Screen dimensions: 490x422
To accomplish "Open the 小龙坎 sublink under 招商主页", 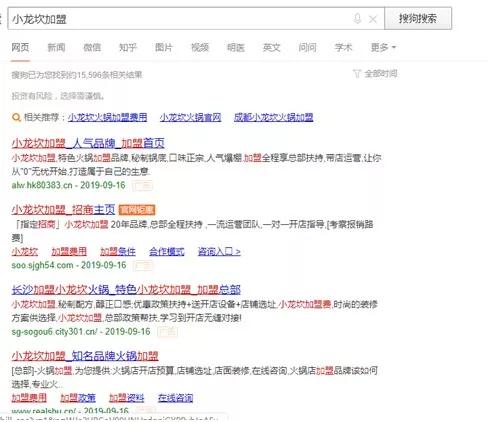I will click(25, 251).
